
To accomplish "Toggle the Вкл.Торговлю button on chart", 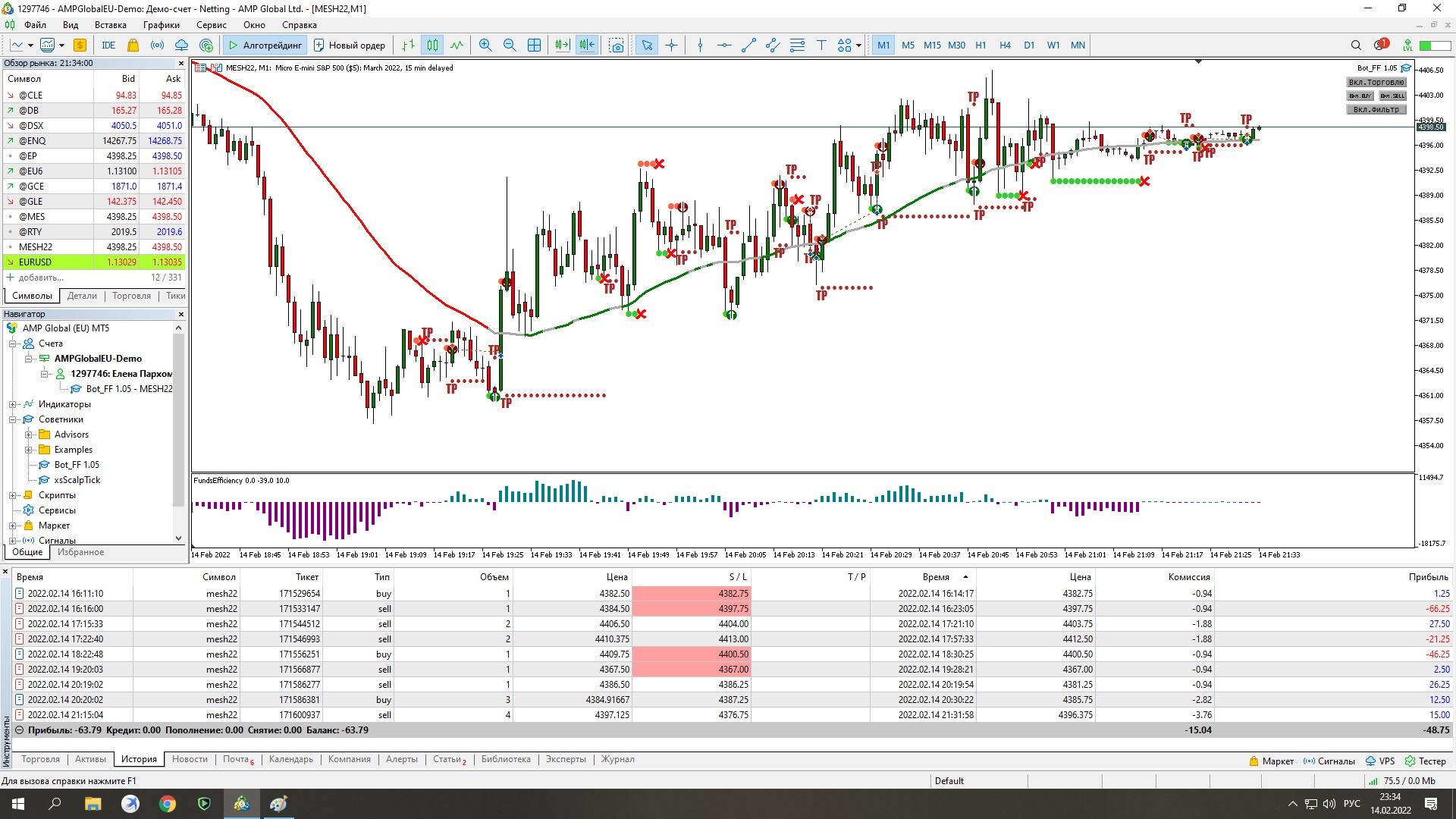I will coord(1376,82).
